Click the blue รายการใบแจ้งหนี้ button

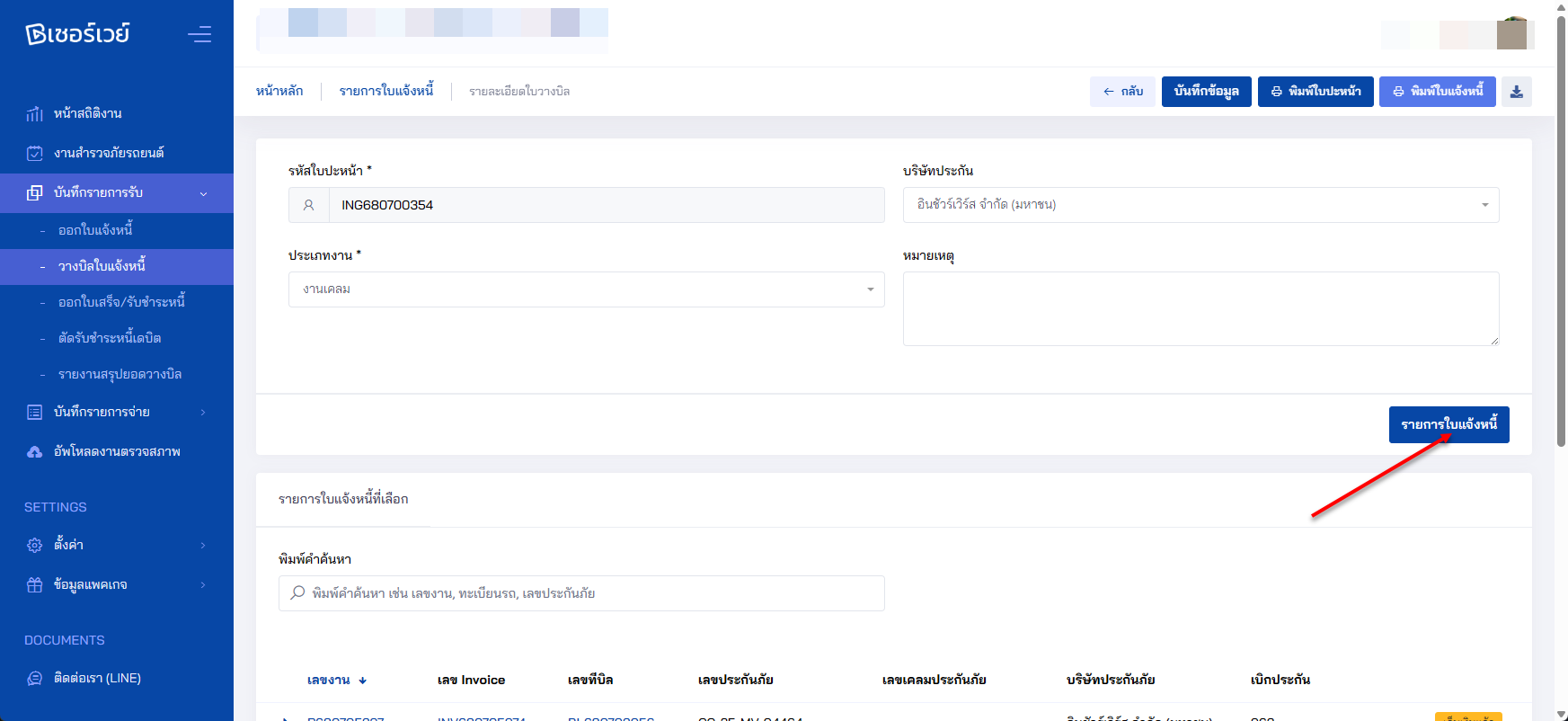(x=1448, y=424)
